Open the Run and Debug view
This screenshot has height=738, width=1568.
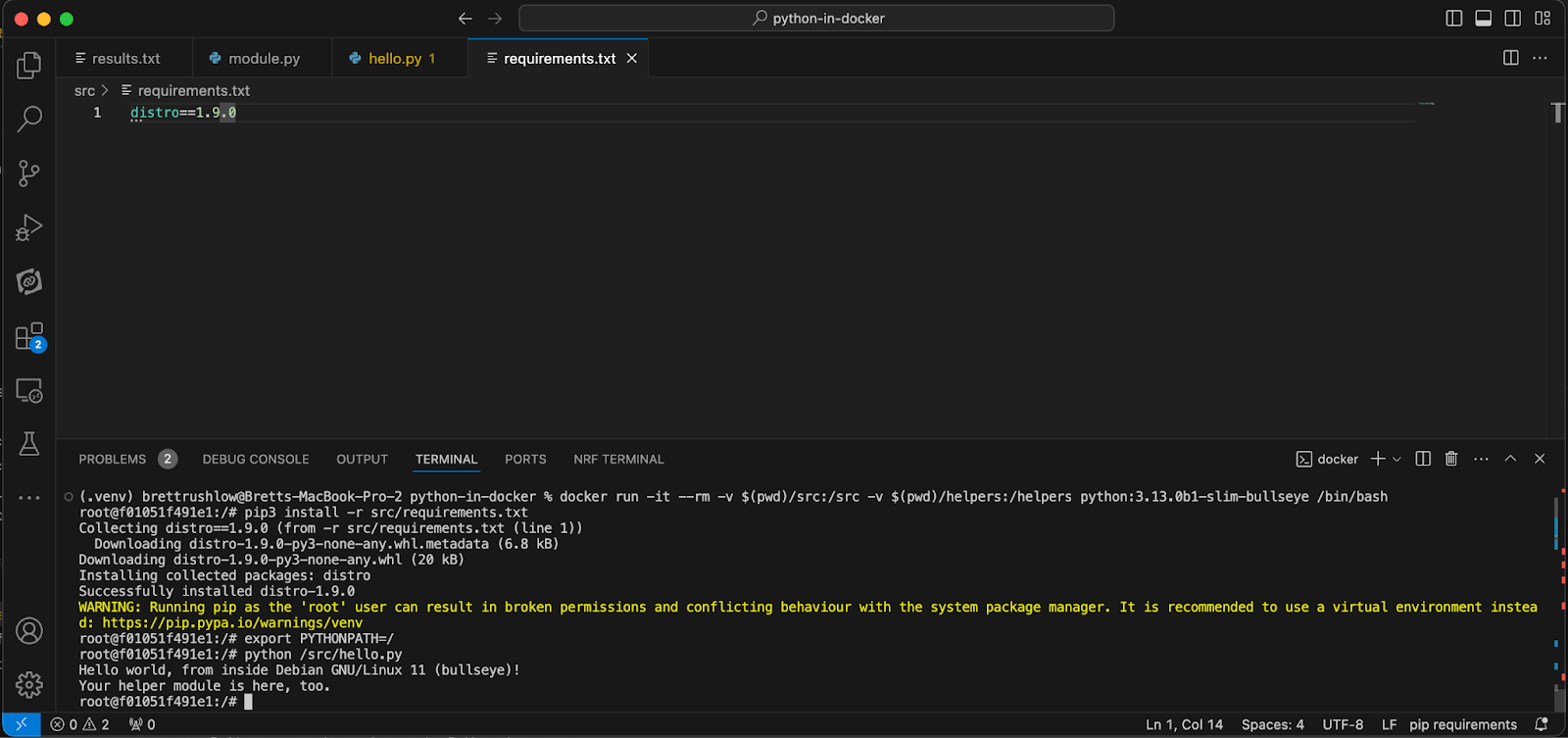tap(29, 228)
